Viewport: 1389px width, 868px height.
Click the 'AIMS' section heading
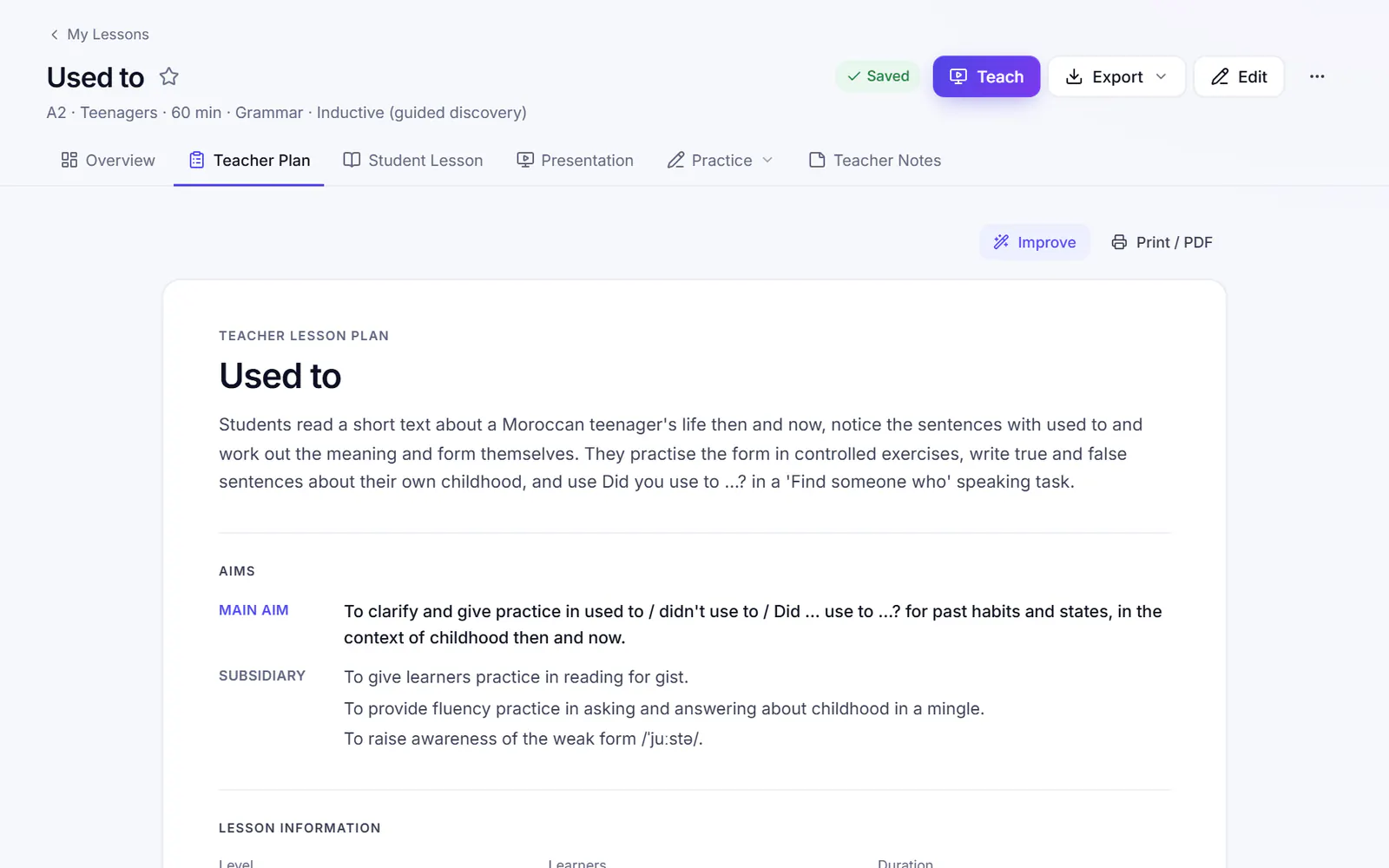pyautogui.click(x=237, y=571)
